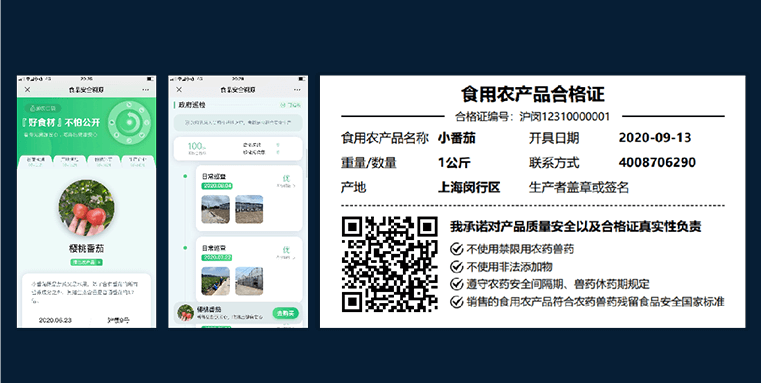Click the 食用农产品名称 field label
Viewport: 761px width, 383px height.
(x=385, y=138)
